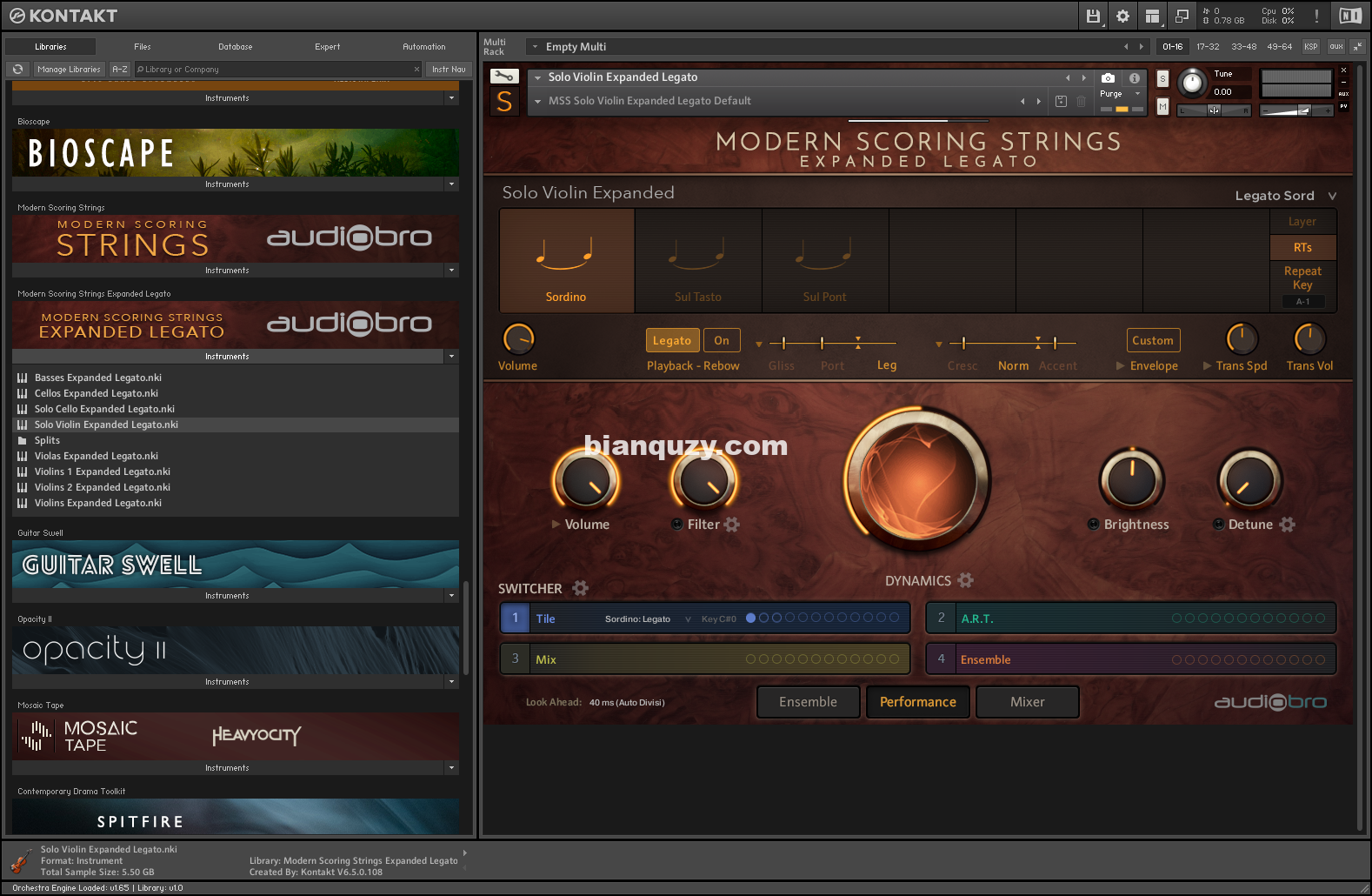The image size is (1372, 896).
Task: Expand Guitar Swell Instruments dropdown arrow
Action: (451, 596)
